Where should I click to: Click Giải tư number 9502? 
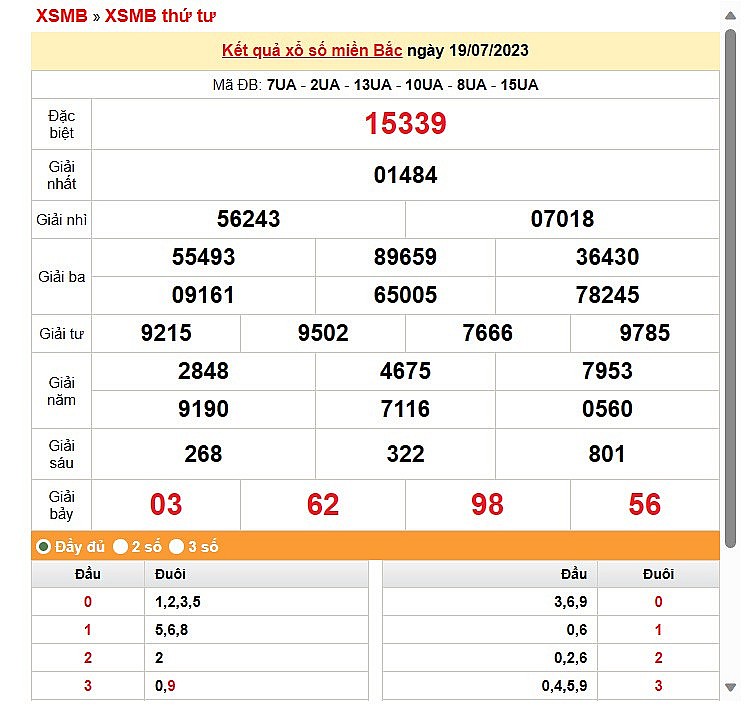pyautogui.click(x=323, y=333)
